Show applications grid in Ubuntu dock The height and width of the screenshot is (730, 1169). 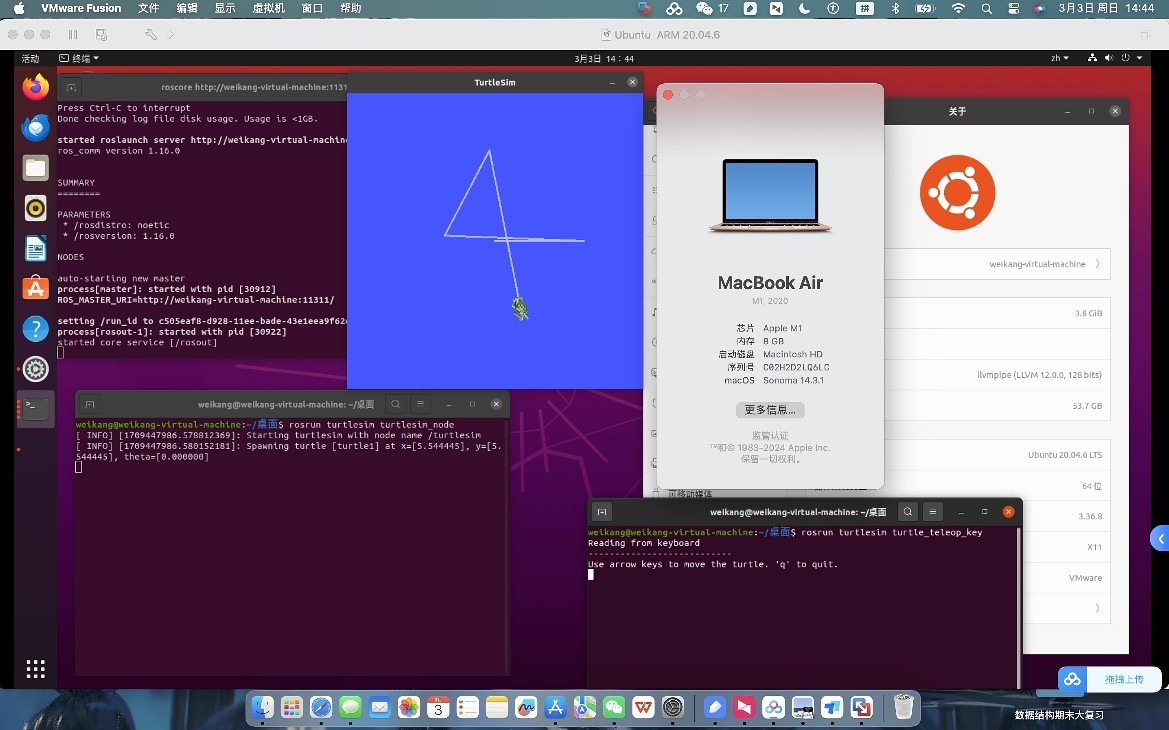click(x=35, y=668)
